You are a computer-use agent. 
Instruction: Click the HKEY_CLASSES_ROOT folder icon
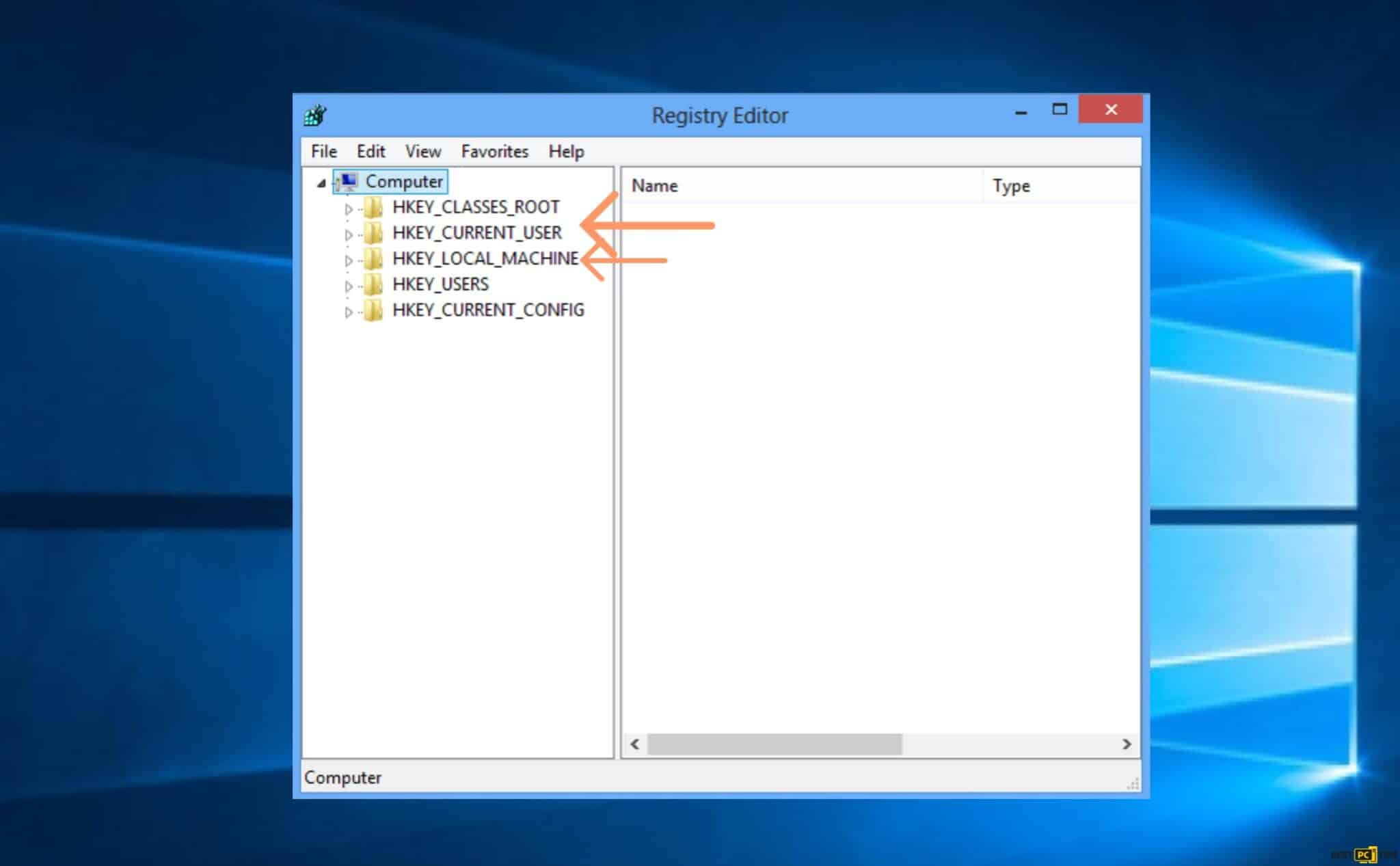373,207
